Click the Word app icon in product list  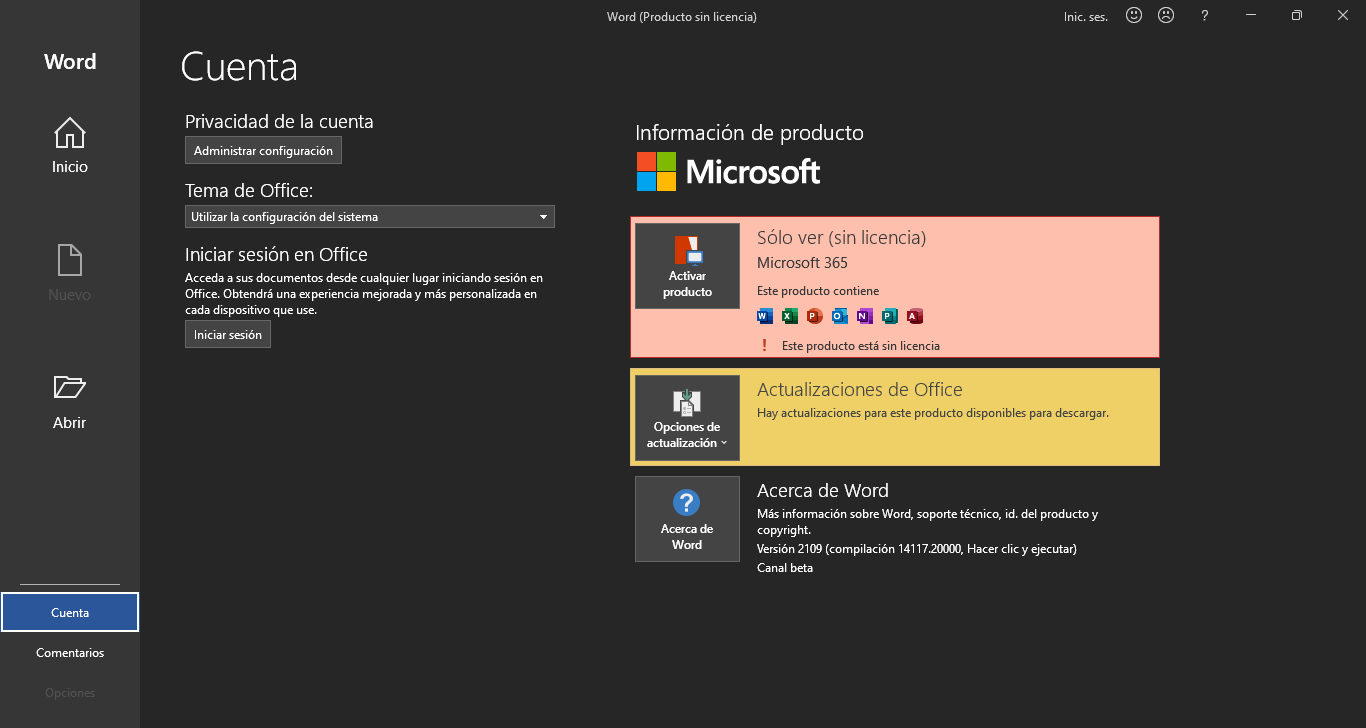(x=765, y=317)
